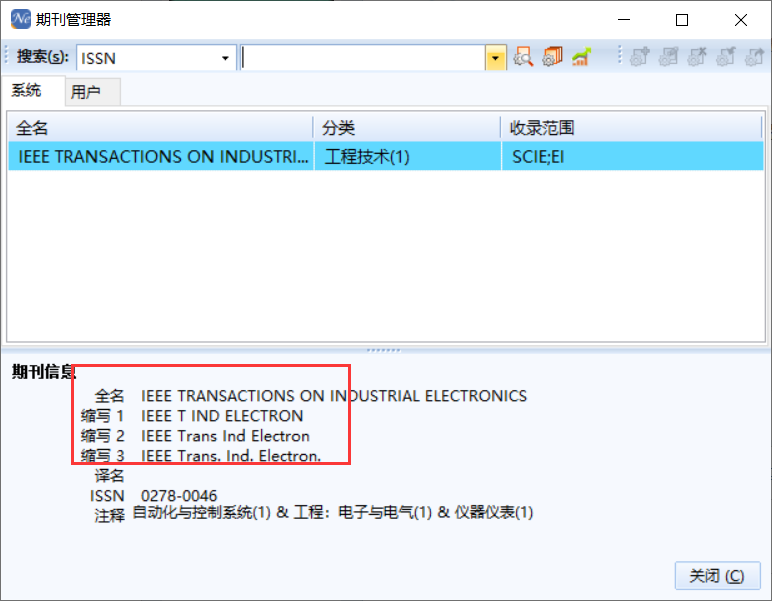Click the first greyed-out gear icon

[x=640, y=58]
